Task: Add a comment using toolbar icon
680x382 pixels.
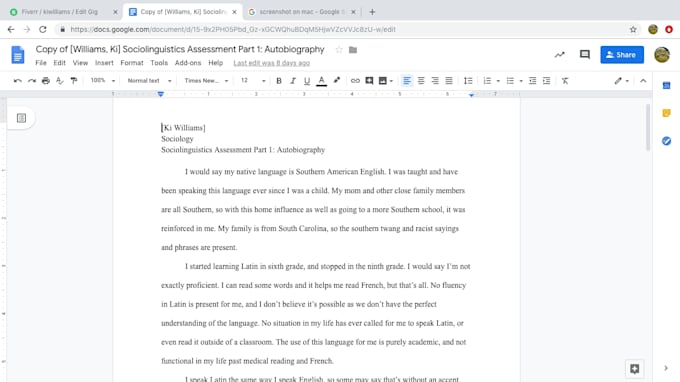Action: [369, 81]
